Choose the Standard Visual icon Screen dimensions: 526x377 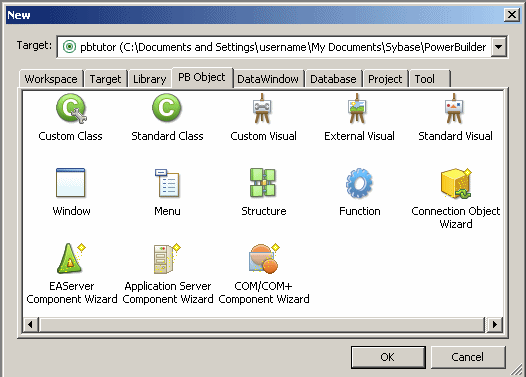(454, 109)
